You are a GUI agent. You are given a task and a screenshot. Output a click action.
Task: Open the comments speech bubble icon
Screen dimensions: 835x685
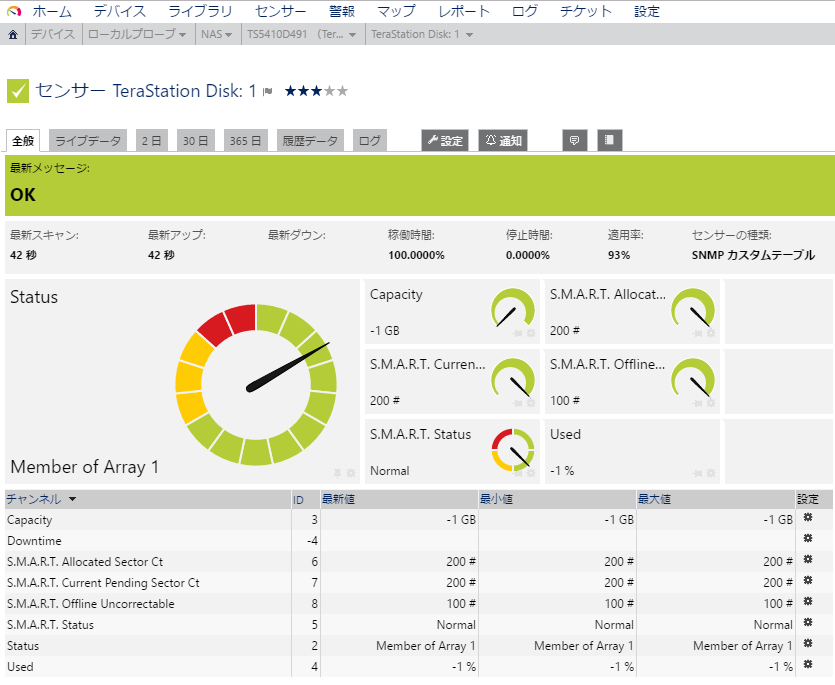click(574, 141)
